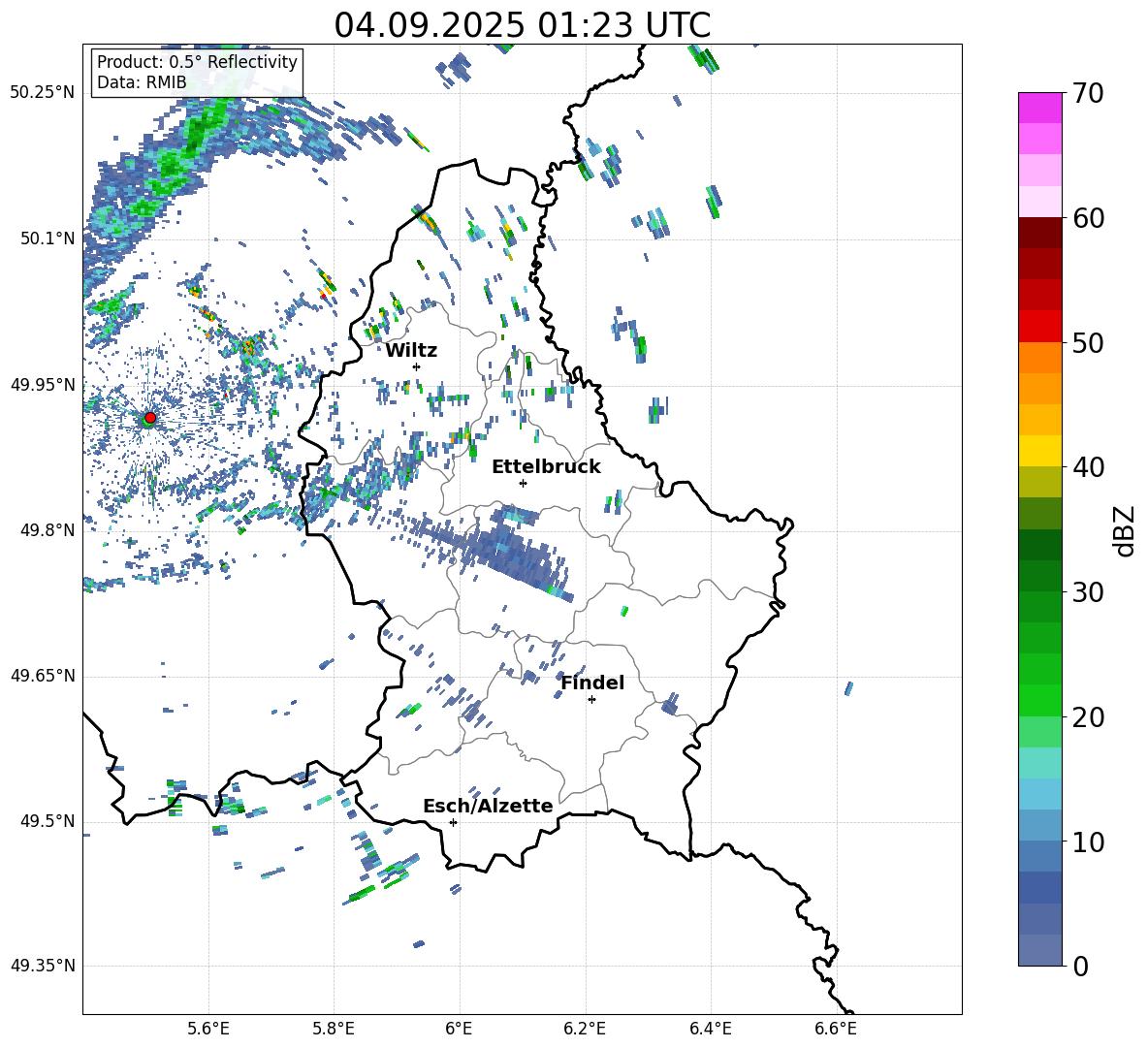This screenshot has width=1148, height=1048.
Task: Click the 6.6°E longitude label
Action: coord(836,1029)
